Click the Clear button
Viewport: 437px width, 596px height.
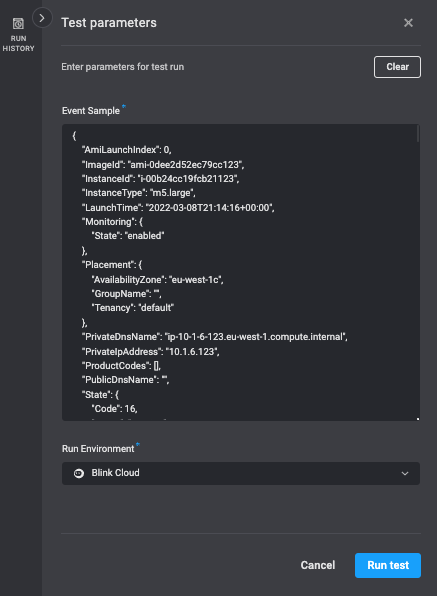pyautogui.click(x=397, y=67)
